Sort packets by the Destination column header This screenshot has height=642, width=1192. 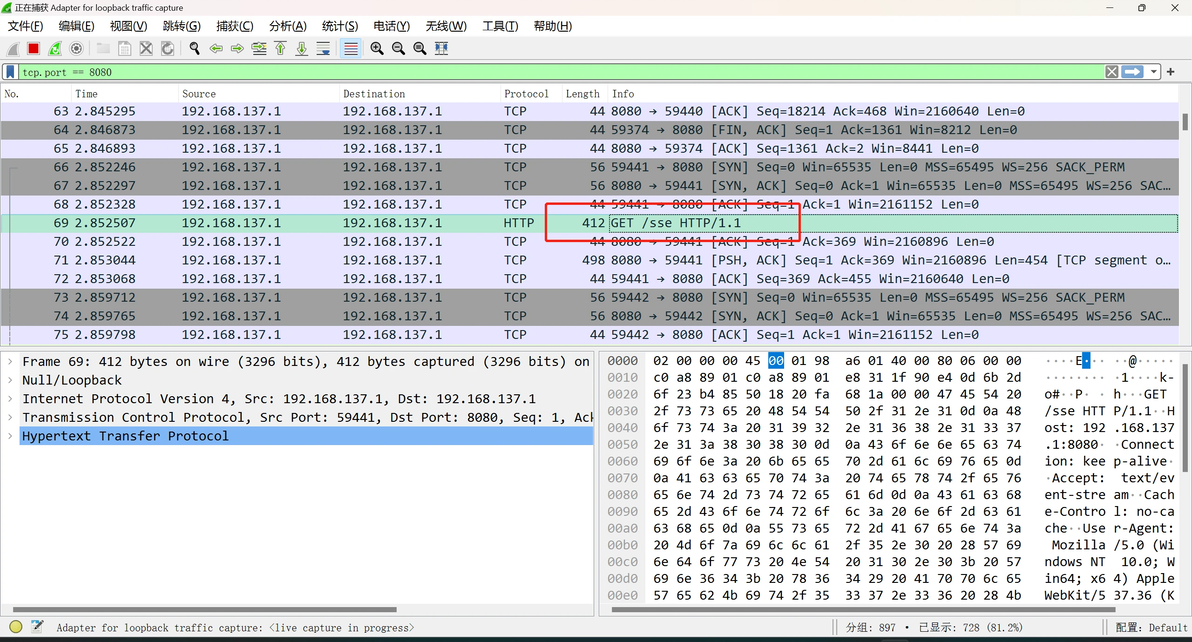click(x=419, y=93)
